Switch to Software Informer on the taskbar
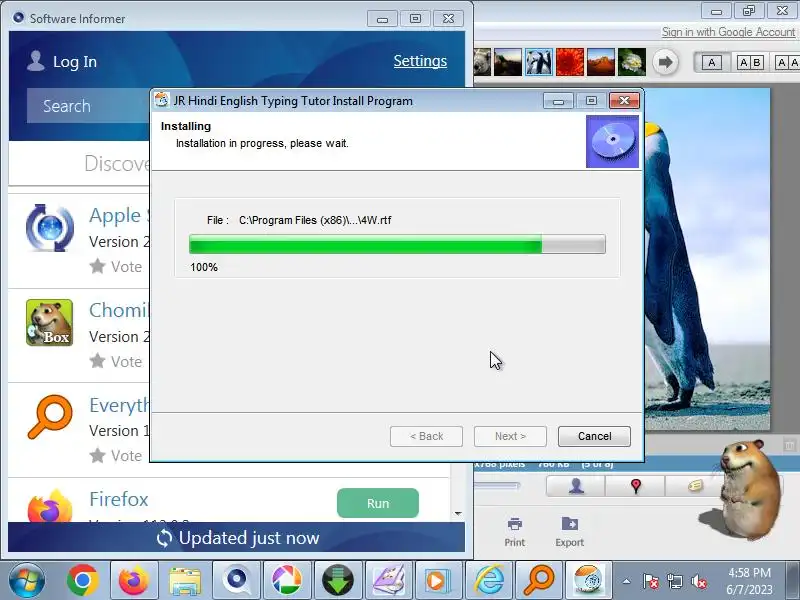This screenshot has width=800, height=600. [x=236, y=580]
